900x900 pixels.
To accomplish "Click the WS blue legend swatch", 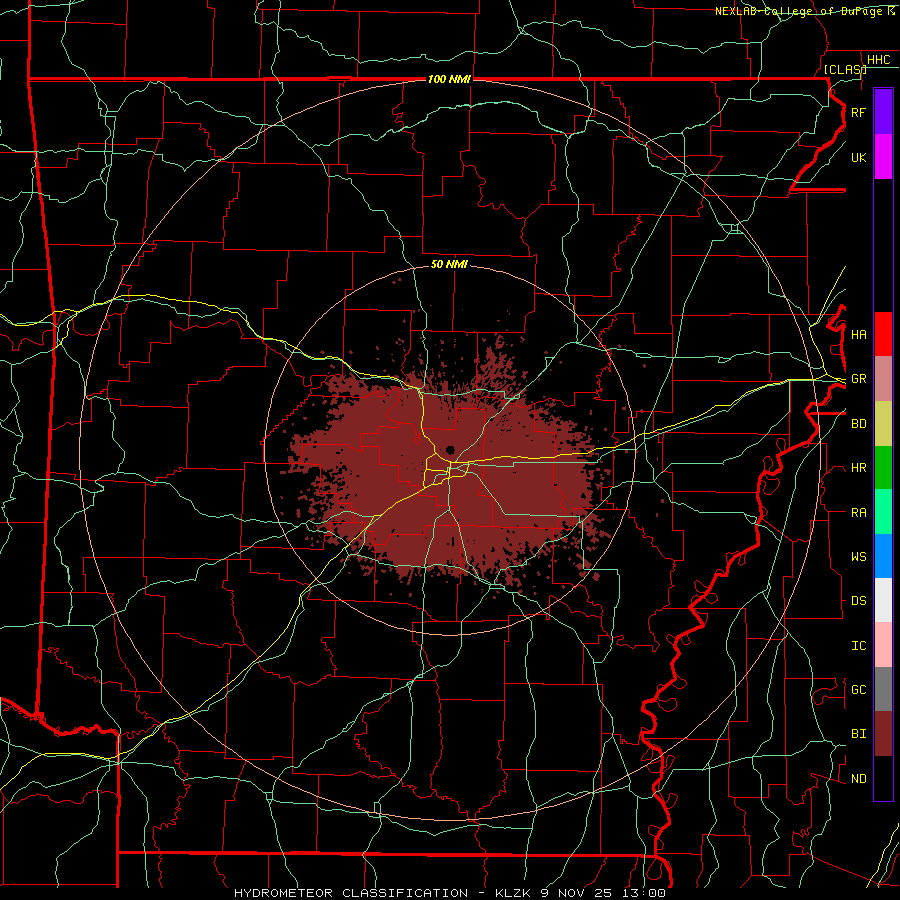I will pyautogui.click(x=883, y=556).
